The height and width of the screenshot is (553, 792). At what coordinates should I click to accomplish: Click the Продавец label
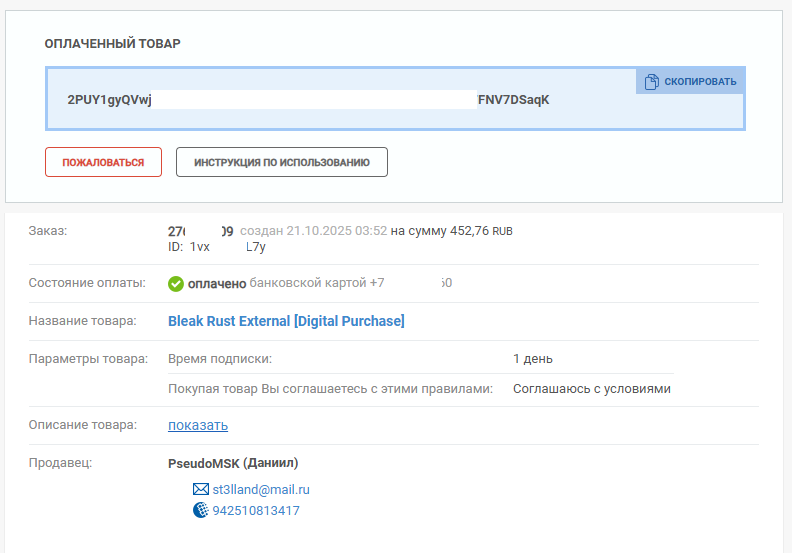[61, 463]
